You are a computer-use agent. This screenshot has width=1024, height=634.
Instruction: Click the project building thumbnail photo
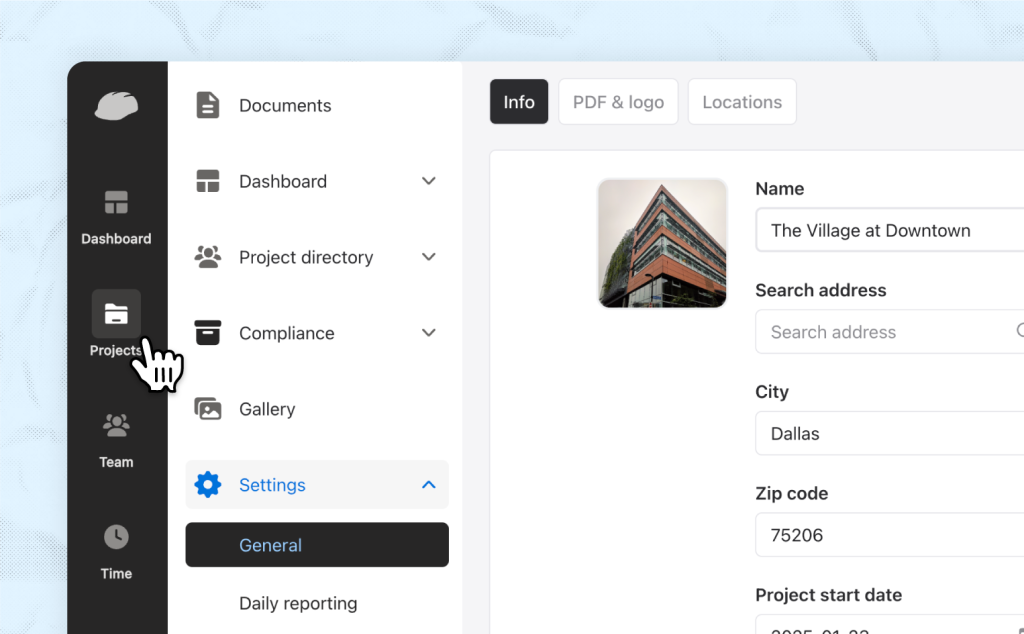point(662,243)
